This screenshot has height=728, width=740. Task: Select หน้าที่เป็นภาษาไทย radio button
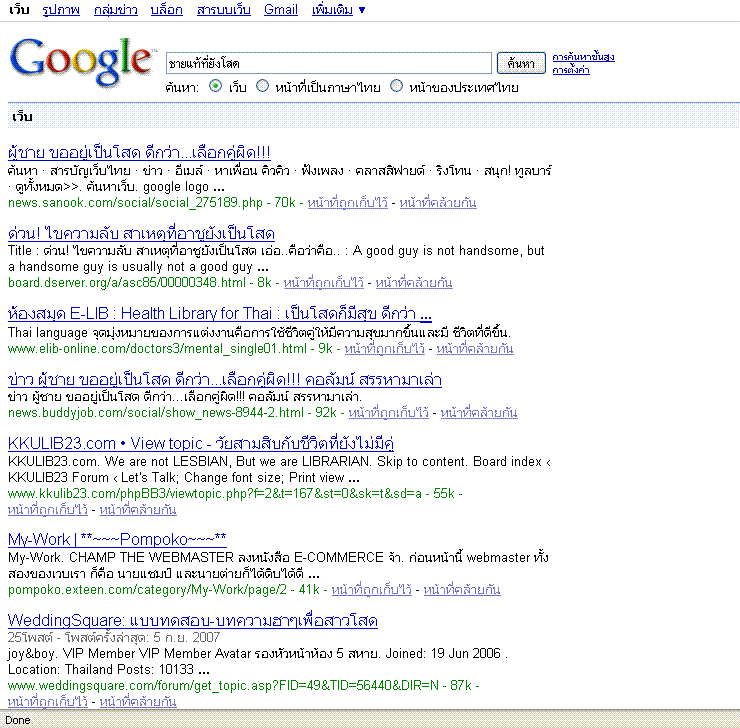click(262, 86)
